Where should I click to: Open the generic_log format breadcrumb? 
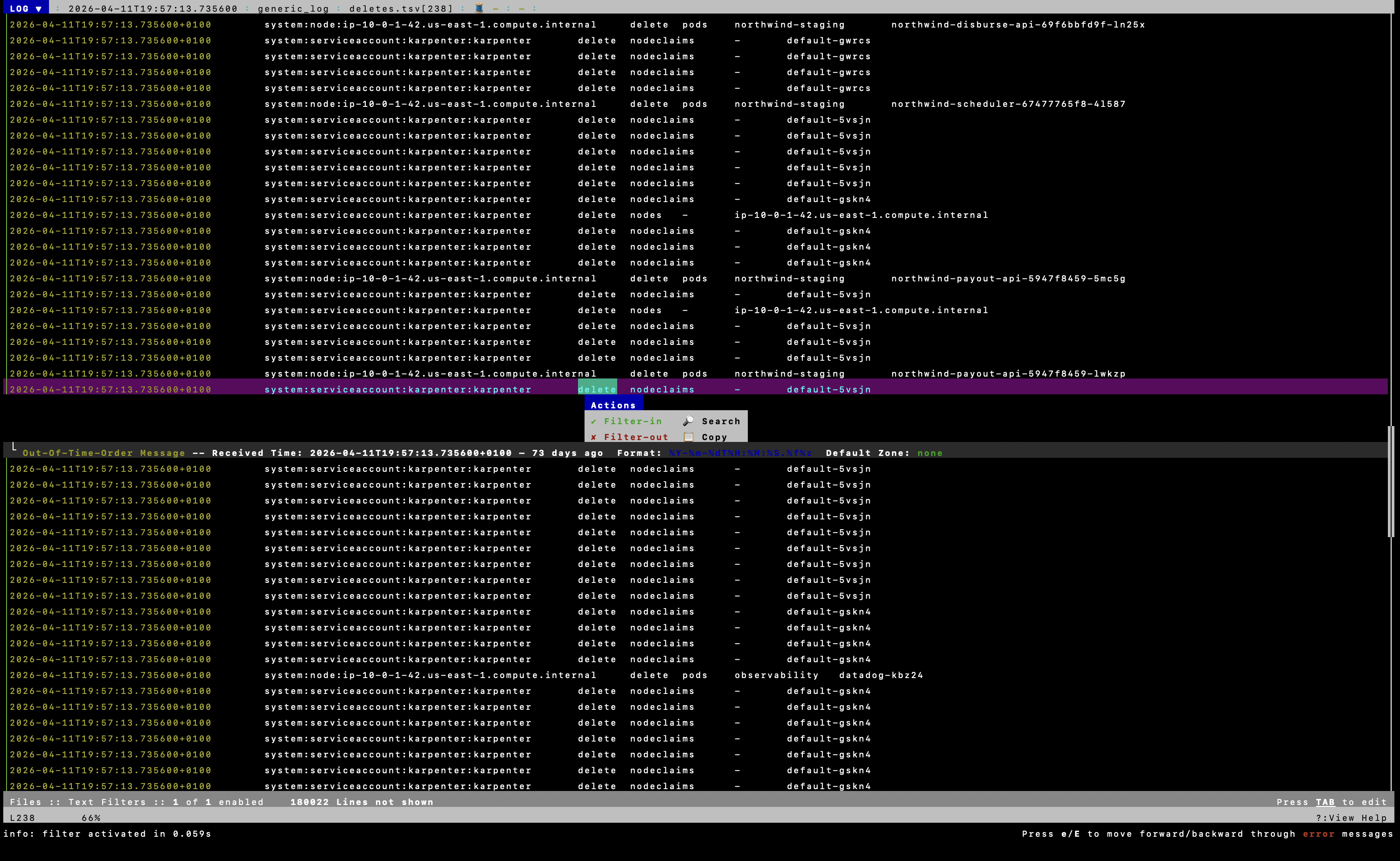(293, 8)
